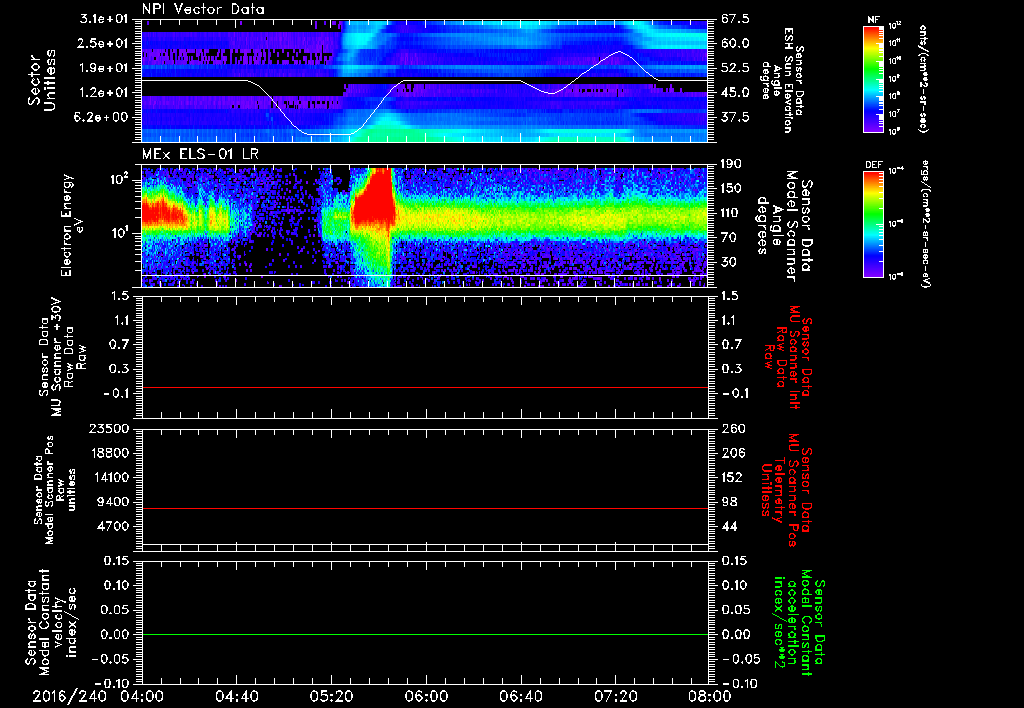The width and height of the screenshot is (1024, 708).
Task: Click the "2016/240" date label
Action: coord(69,696)
